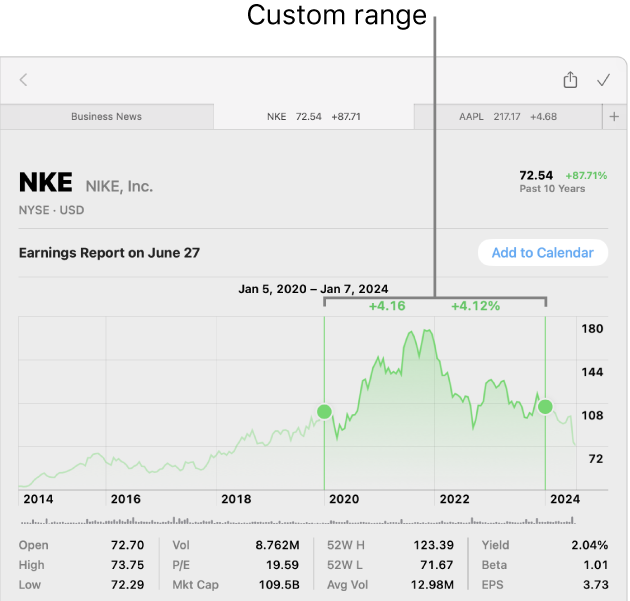Click the P/E value 19.59
Image resolution: width=630 pixels, height=601 pixels.
pyautogui.click(x=282, y=565)
